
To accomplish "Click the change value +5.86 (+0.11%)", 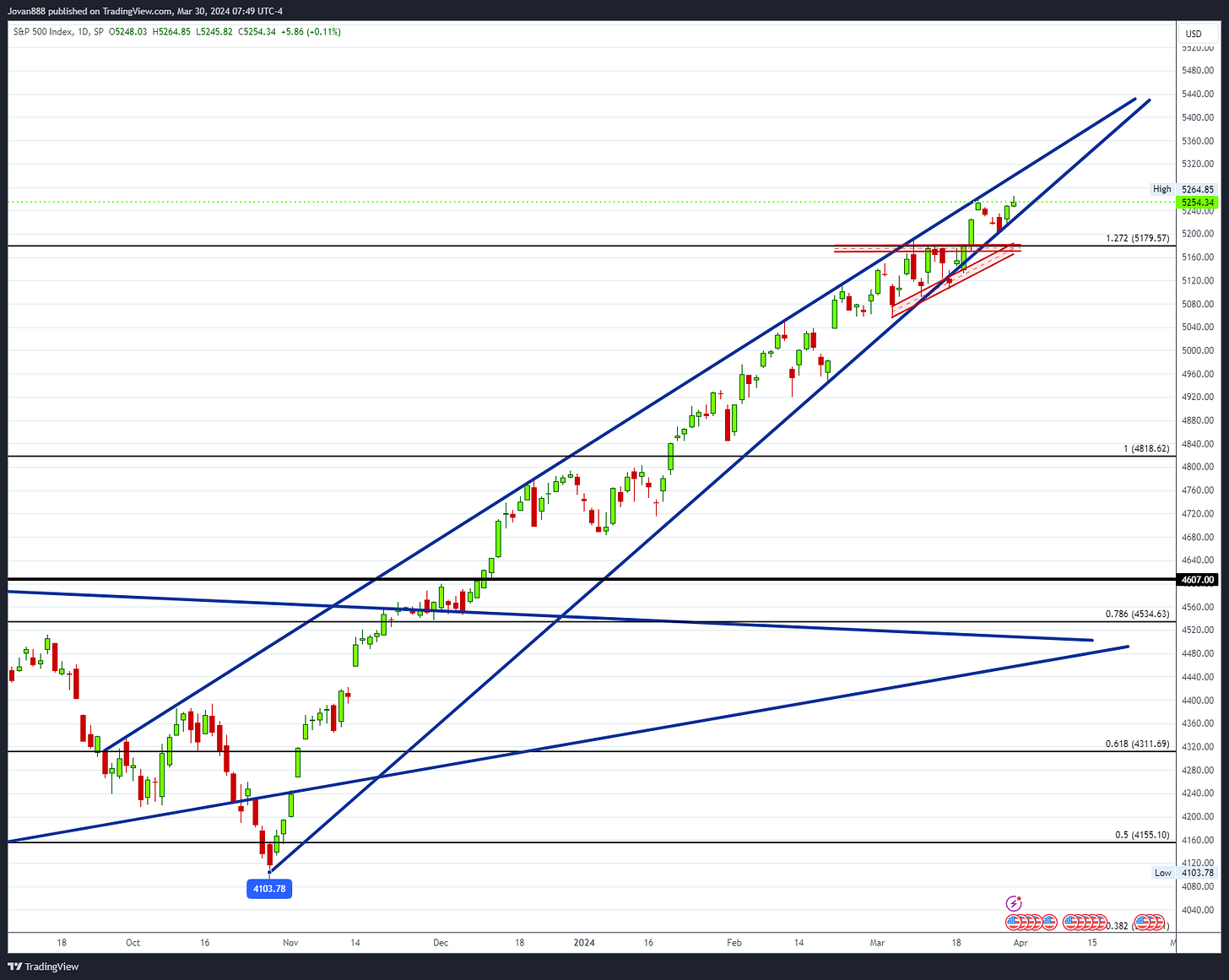I will [311, 32].
